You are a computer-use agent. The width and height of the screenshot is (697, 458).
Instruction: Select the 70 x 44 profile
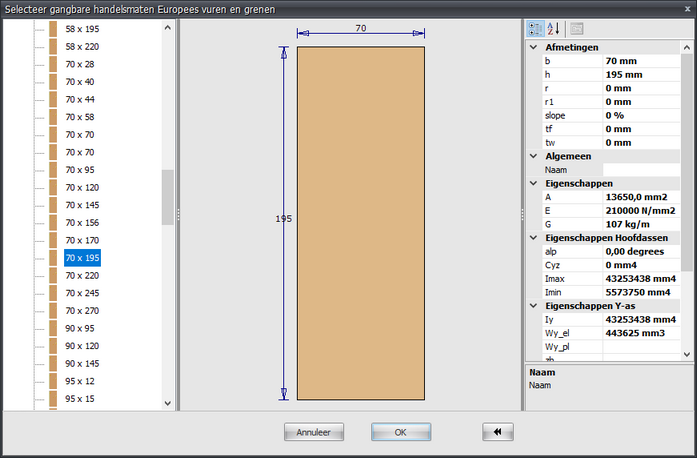point(80,100)
